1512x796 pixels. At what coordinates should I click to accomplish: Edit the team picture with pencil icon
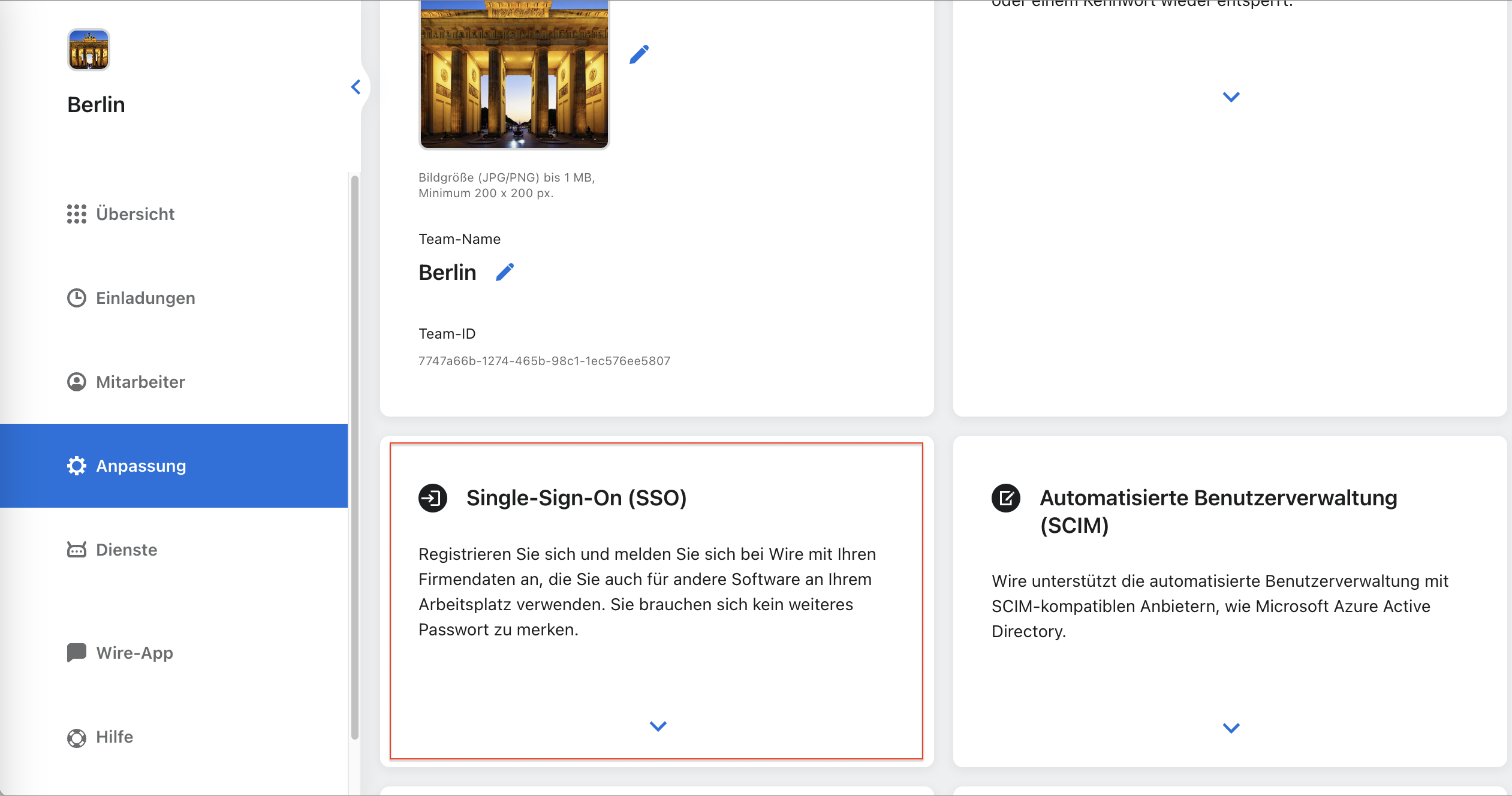pos(639,55)
